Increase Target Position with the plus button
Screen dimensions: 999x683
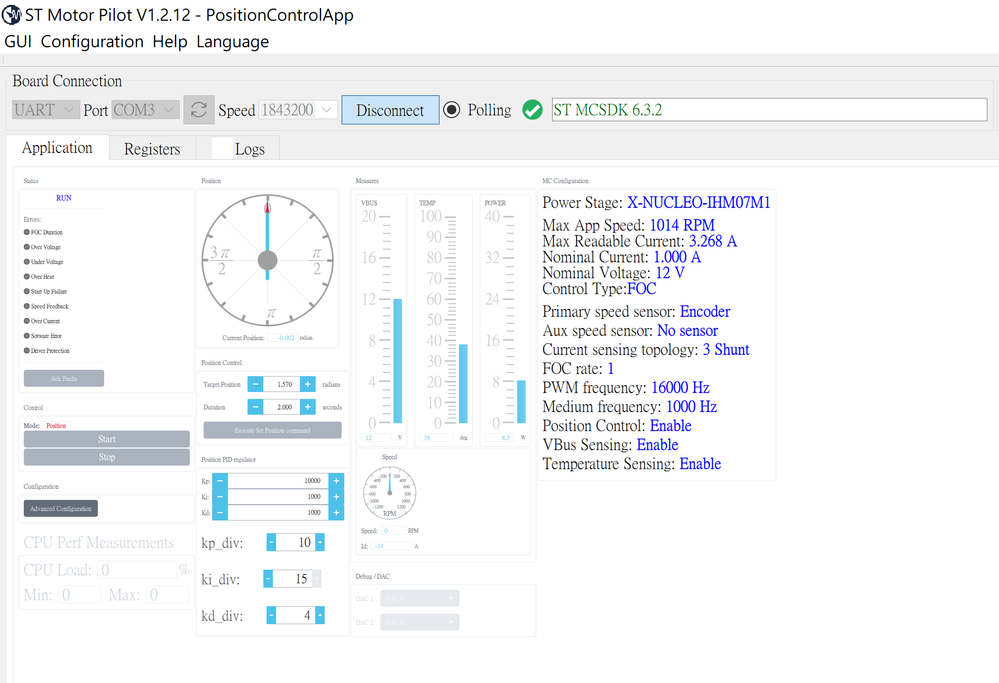coord(308,384)
